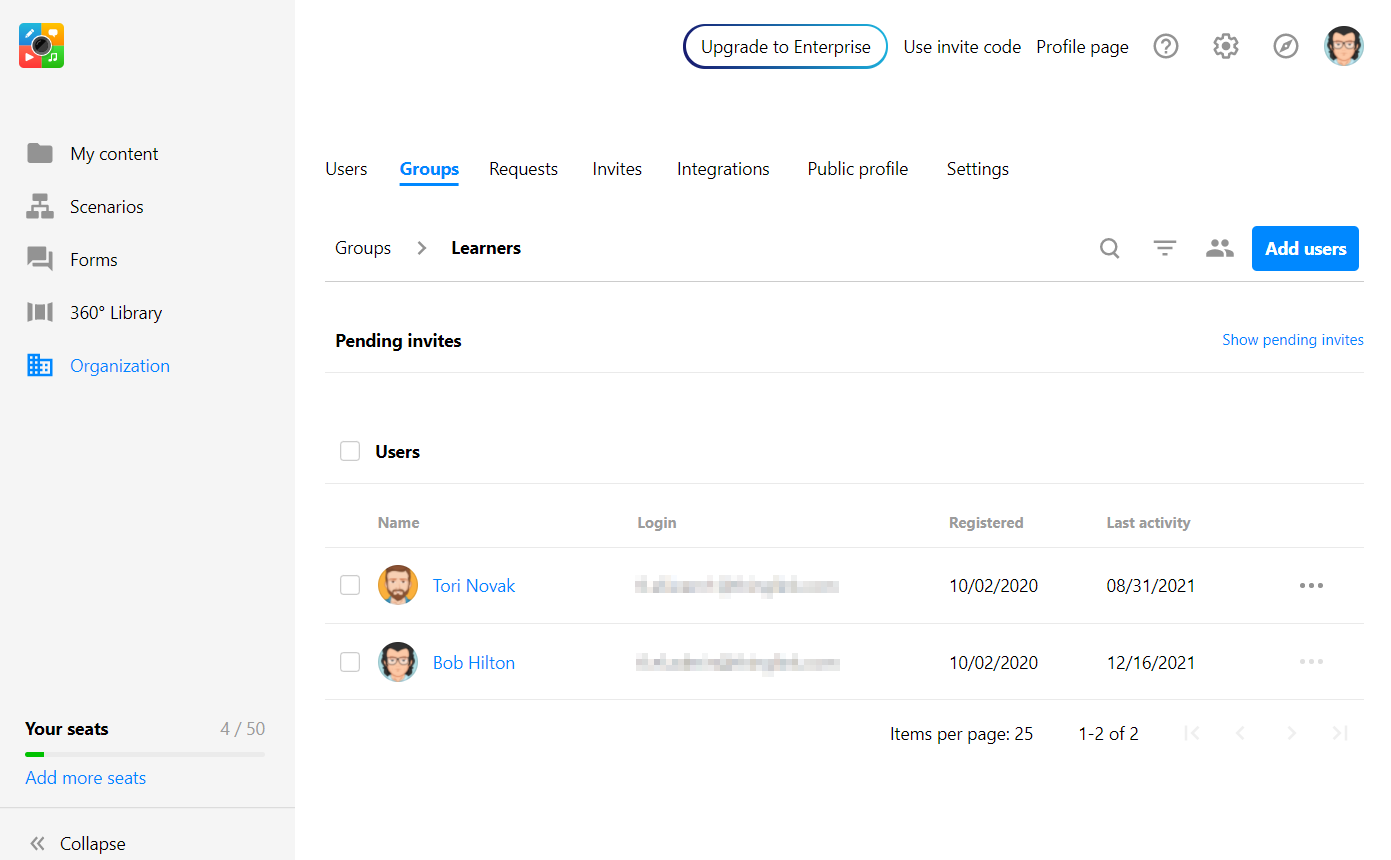Click the Collapse label in the sidebar

click(93, 843)
